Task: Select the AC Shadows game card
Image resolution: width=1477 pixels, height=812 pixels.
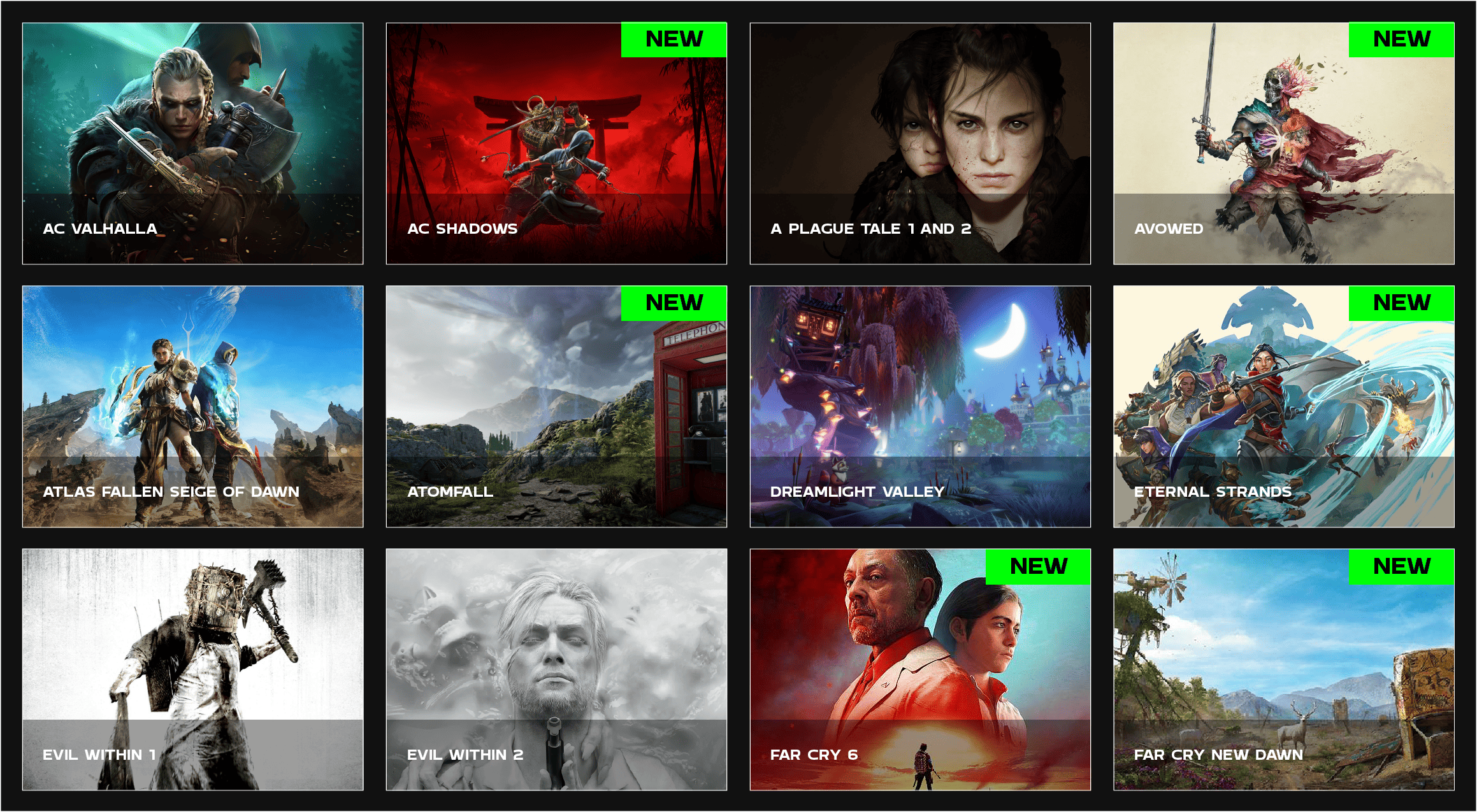Action: pyautogui.click(x=556, y=143)
